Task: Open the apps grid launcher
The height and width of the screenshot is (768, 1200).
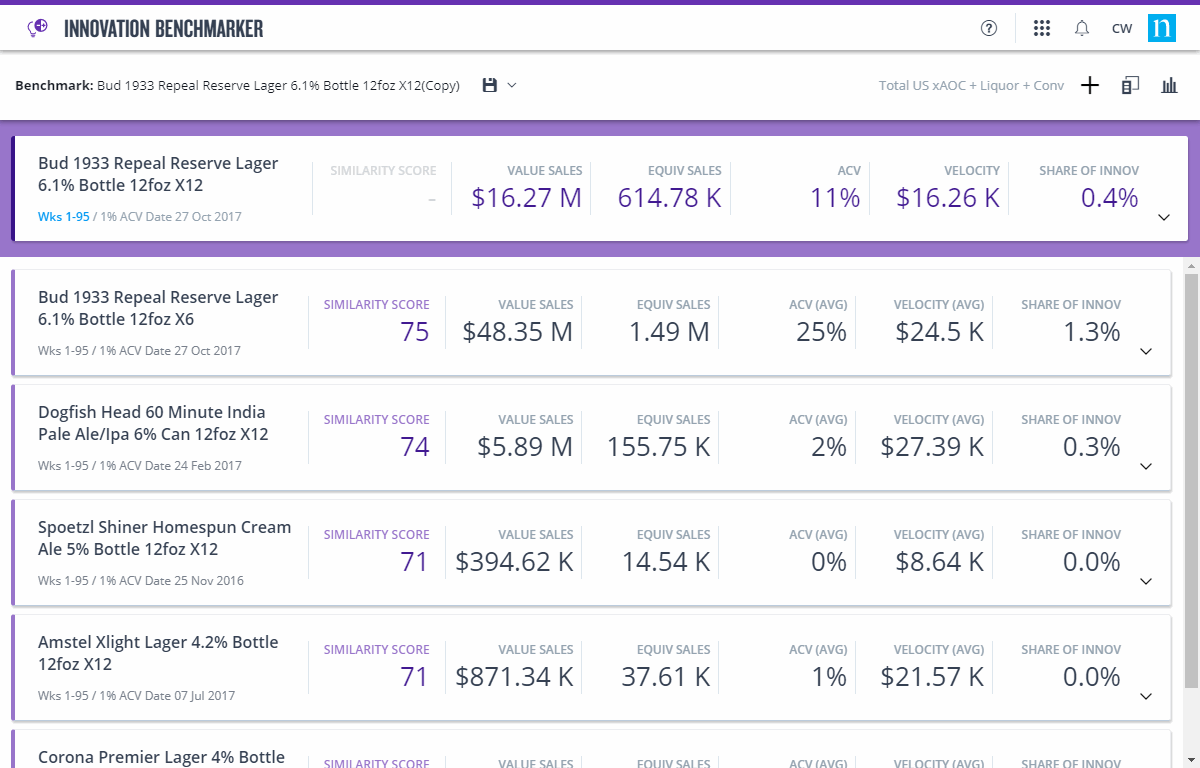Action: (1042, 28)
